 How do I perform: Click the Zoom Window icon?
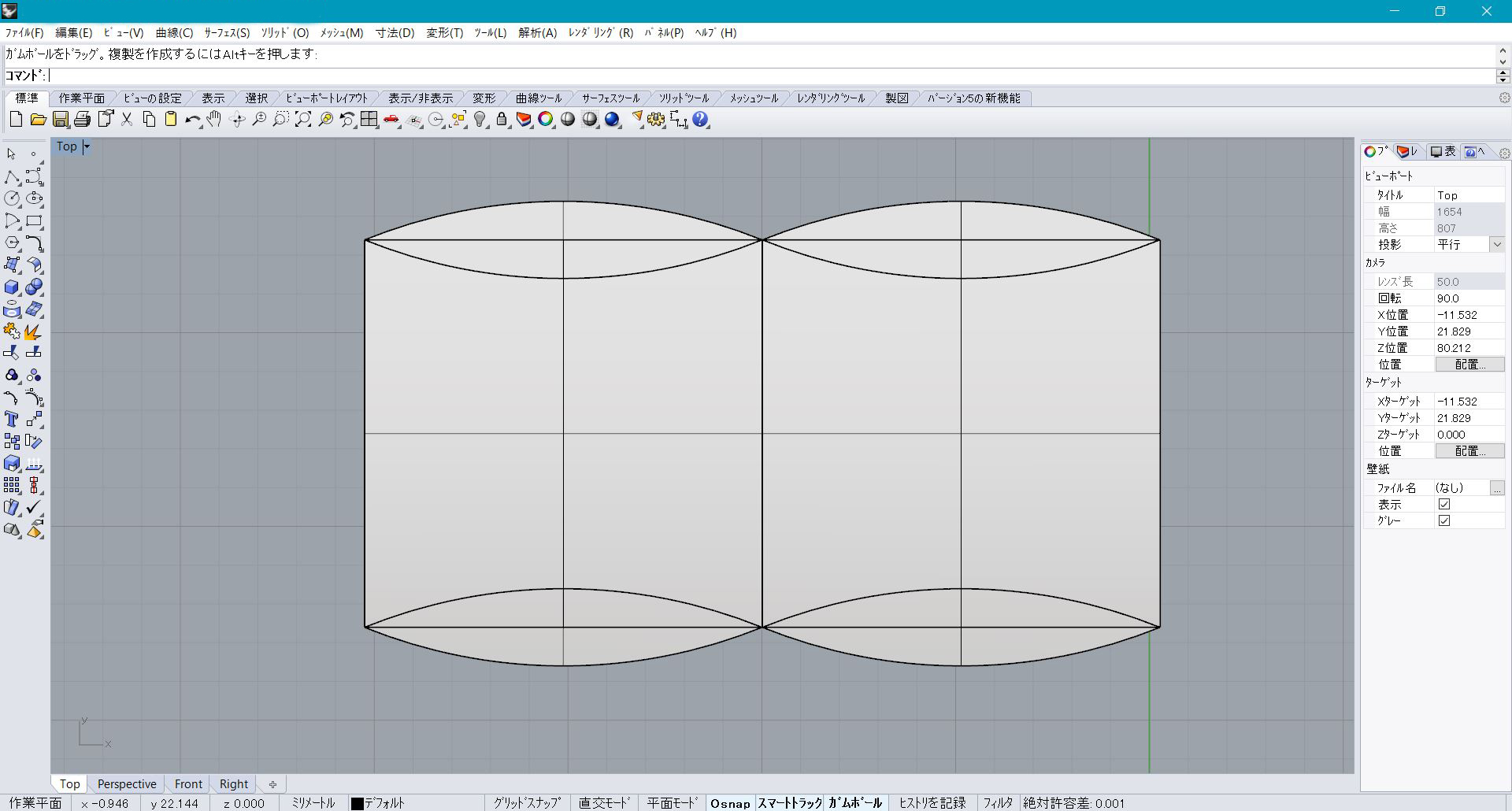click(x=280, y=120)
